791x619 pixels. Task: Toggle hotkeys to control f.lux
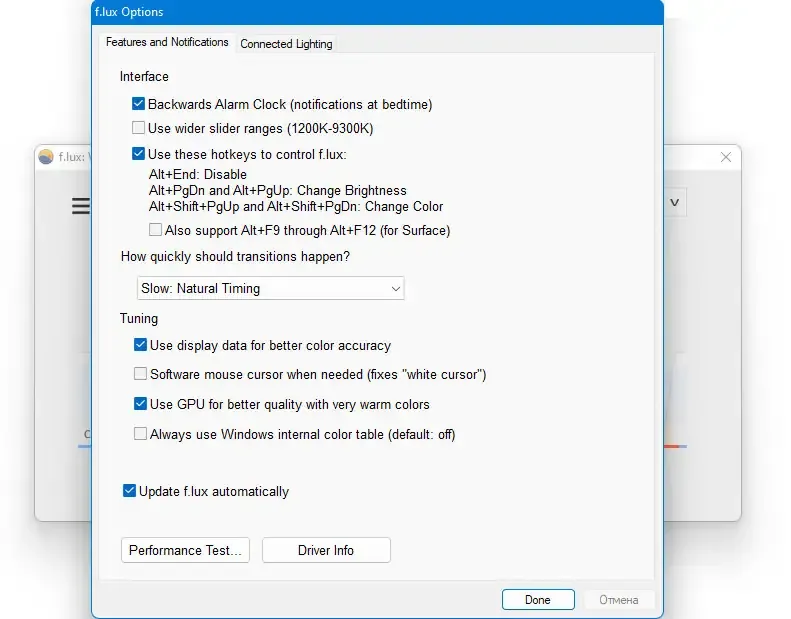click(138, 153)
